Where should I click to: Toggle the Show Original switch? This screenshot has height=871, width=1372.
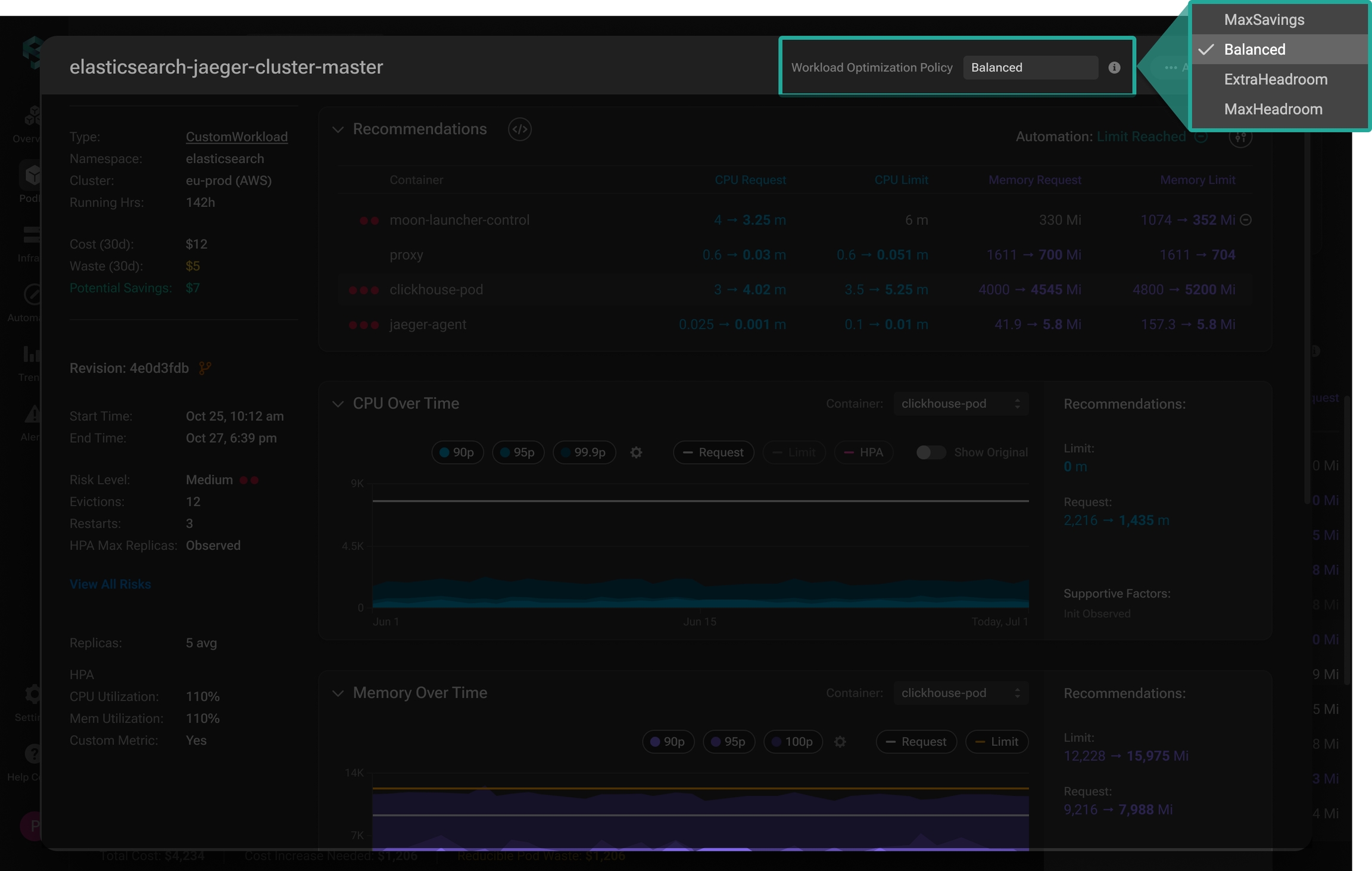click(930, 452)
